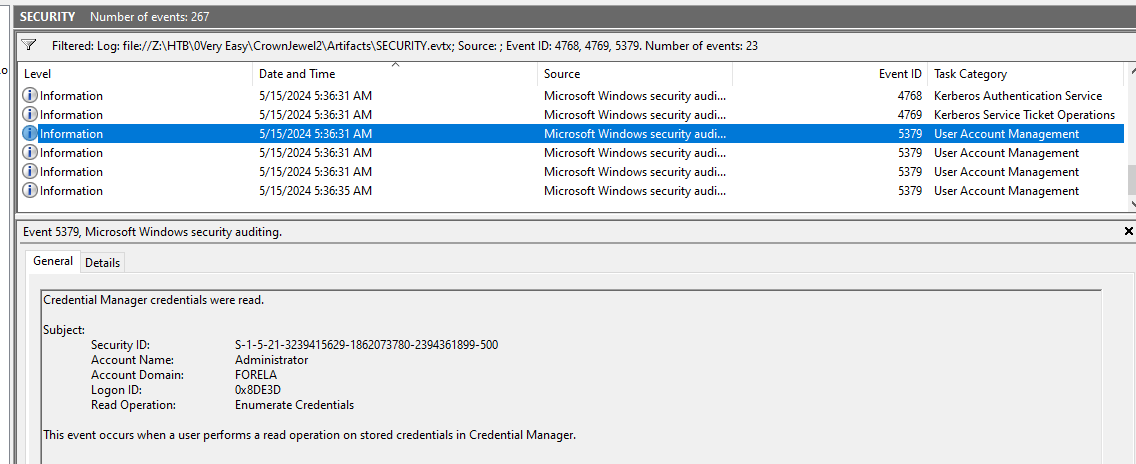Sort by Date and Time column
This screenshot has width=1136, height=464.
297,74
